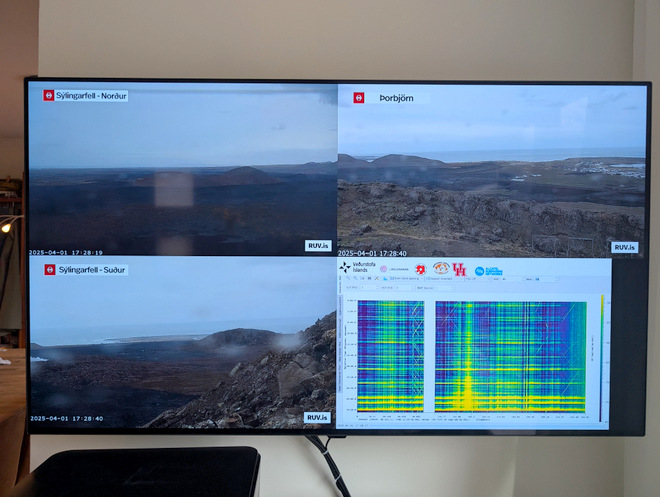Open RUV.is link on Þorbjörn feed

623,247
